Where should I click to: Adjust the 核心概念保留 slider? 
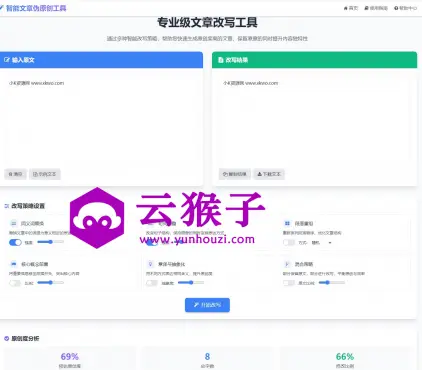click(50, 282)
